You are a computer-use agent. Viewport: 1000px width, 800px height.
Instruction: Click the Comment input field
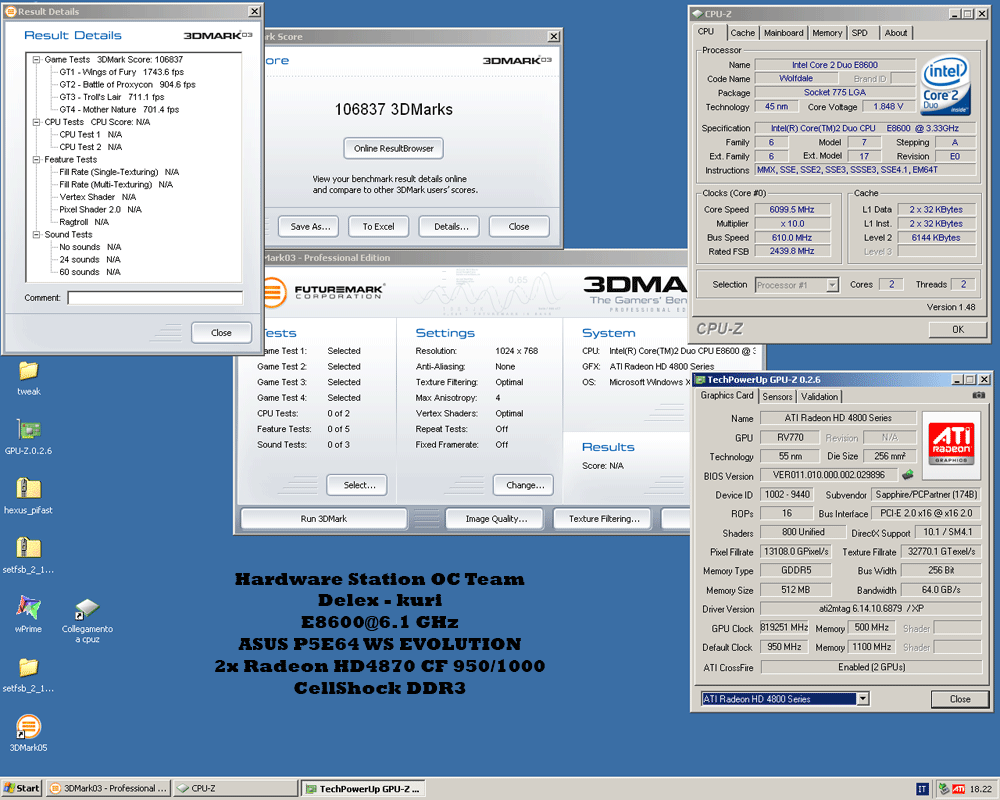click(x=155, y=298)
